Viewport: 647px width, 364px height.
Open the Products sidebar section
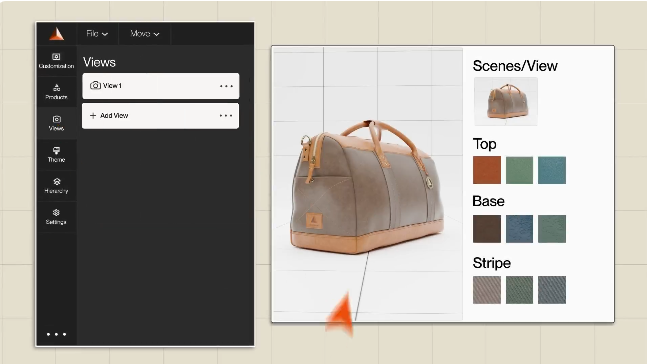(x=57, y=92)
